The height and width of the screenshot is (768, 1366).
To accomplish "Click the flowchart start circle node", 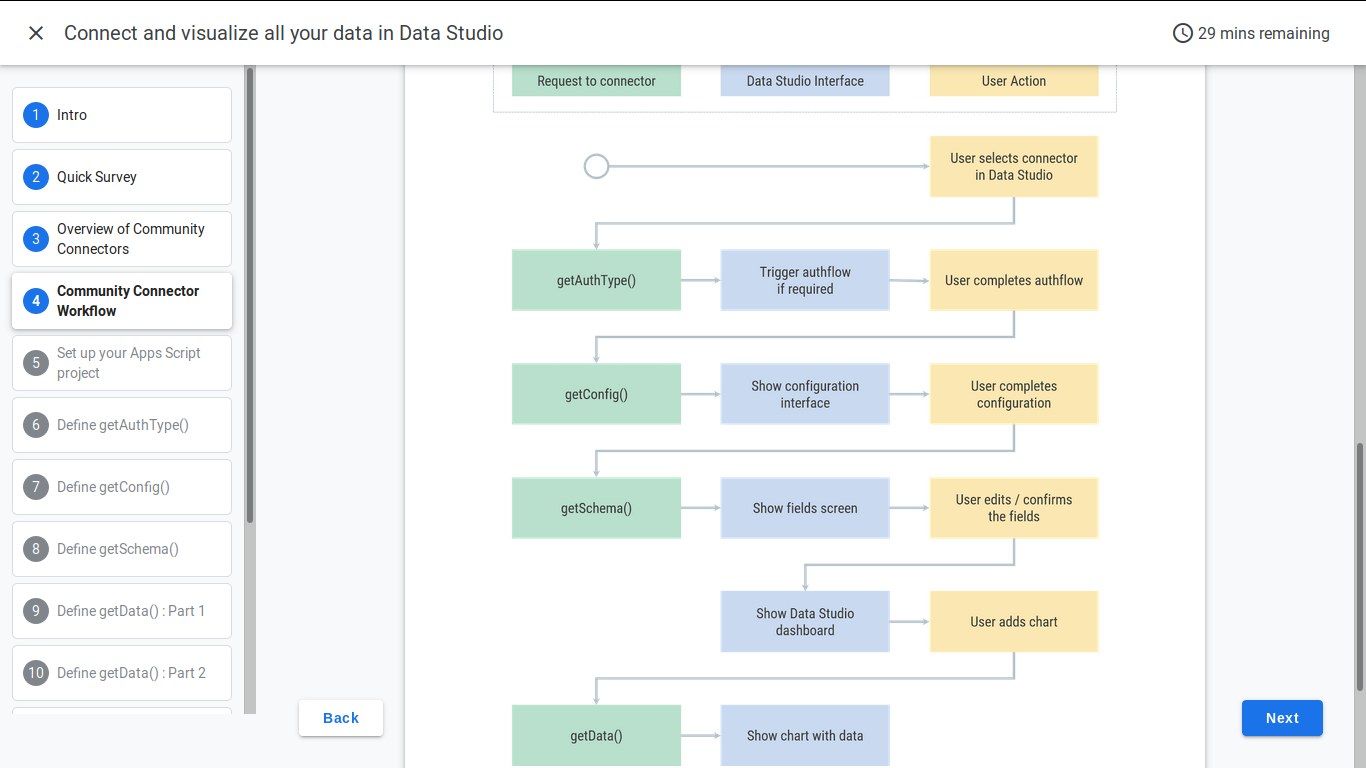I will pos(596,166).
